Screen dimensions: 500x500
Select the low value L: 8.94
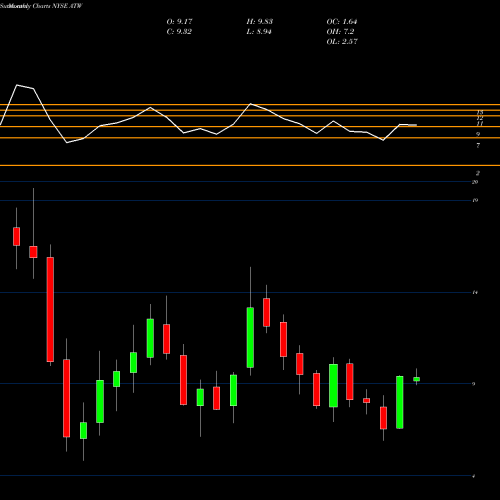coord(259,32)
